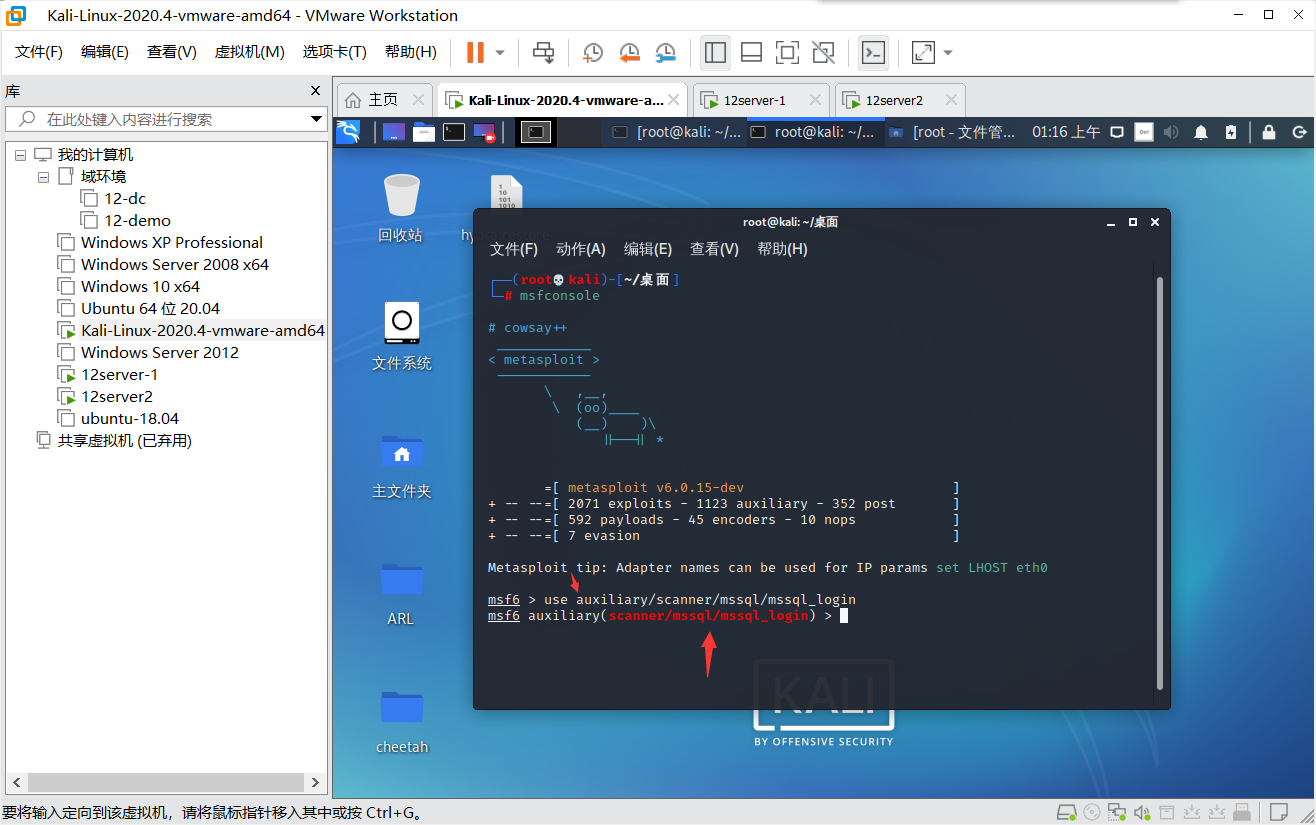Select Ubuntu 64 位 20.04 VM
This screenshot has width=1316, height=825.
coord(150,309)
